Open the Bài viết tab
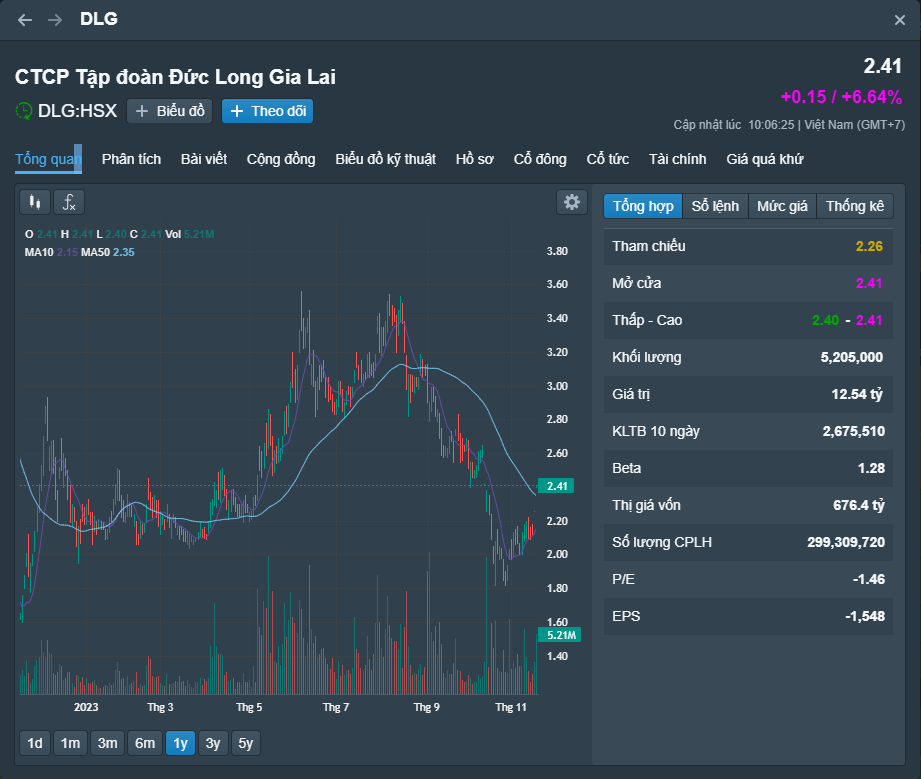Screen dimensions: 921x779 [204, 159]
